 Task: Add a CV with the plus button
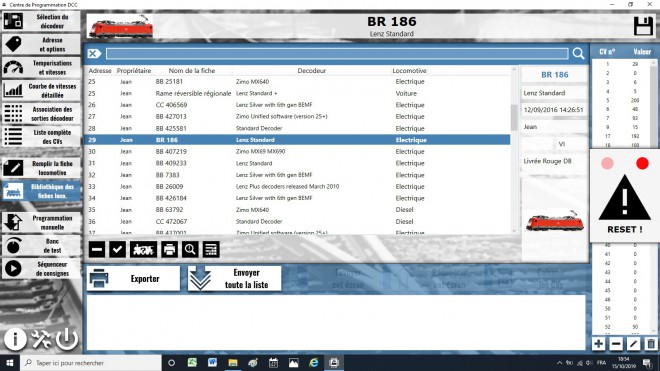click(x=598, y=344)
